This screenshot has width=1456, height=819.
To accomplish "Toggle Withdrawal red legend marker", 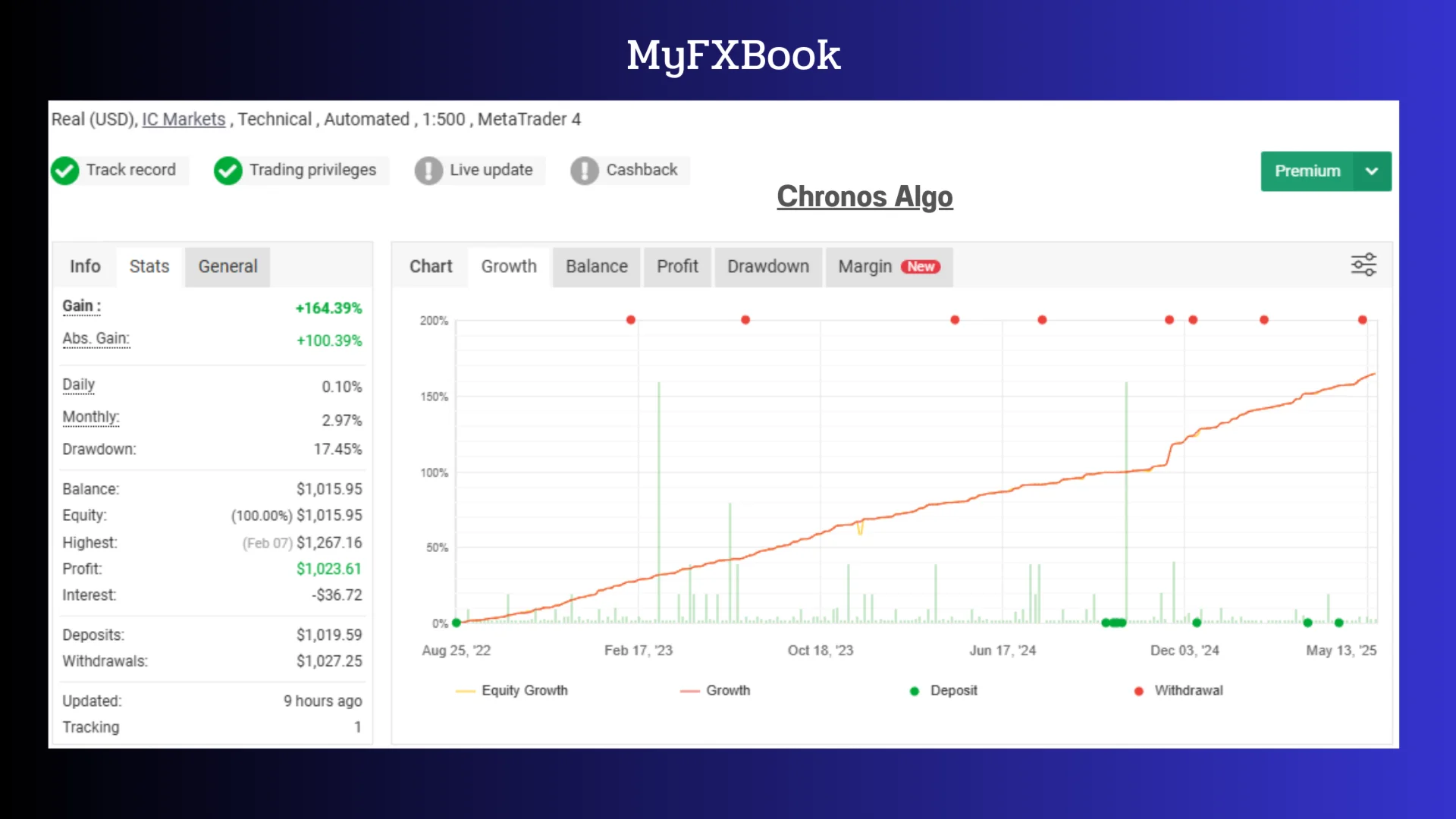I will (x=1138, y=691).
